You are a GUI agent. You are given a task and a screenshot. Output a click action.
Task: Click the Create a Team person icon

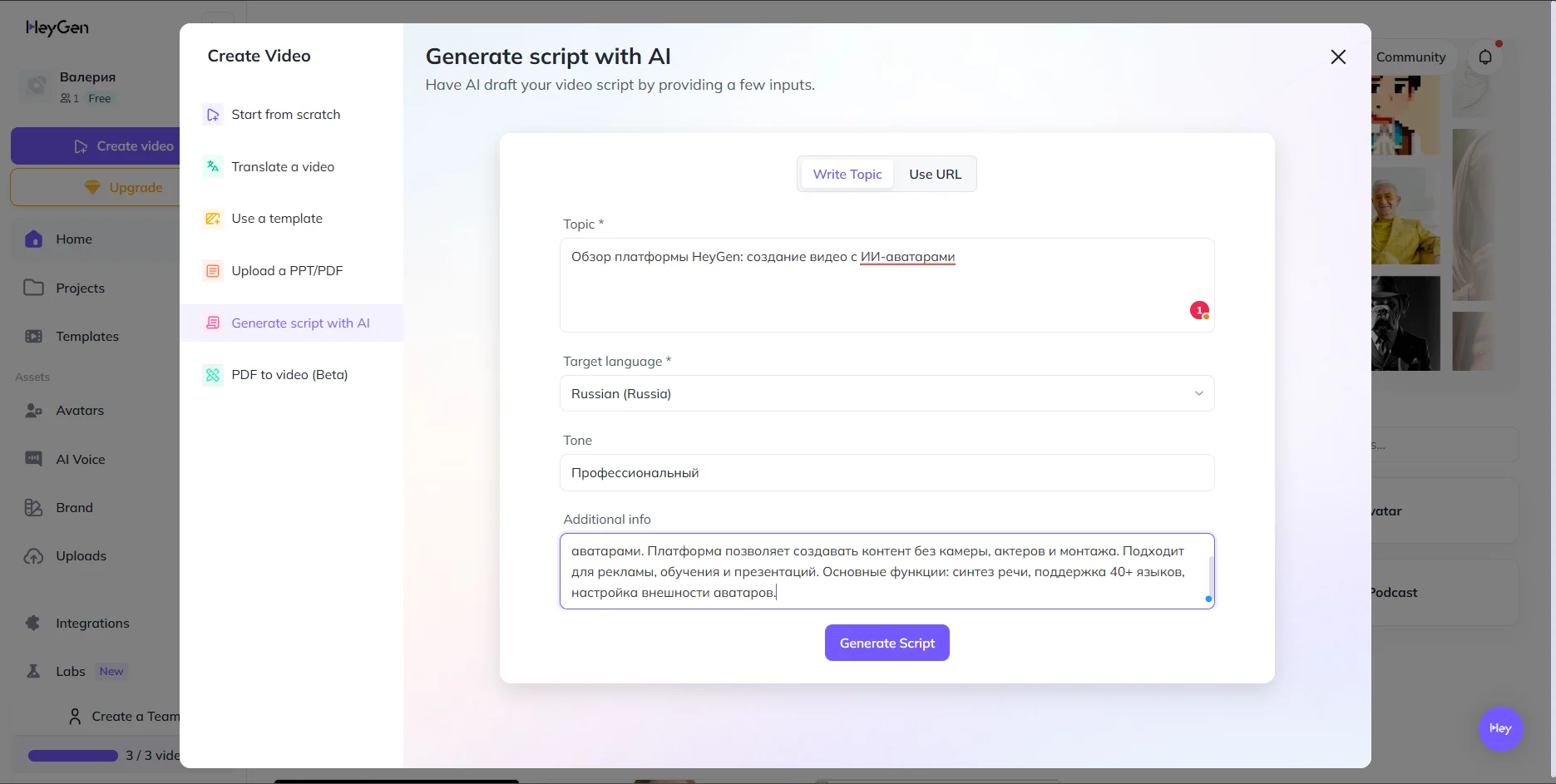[x=75, y=717]
